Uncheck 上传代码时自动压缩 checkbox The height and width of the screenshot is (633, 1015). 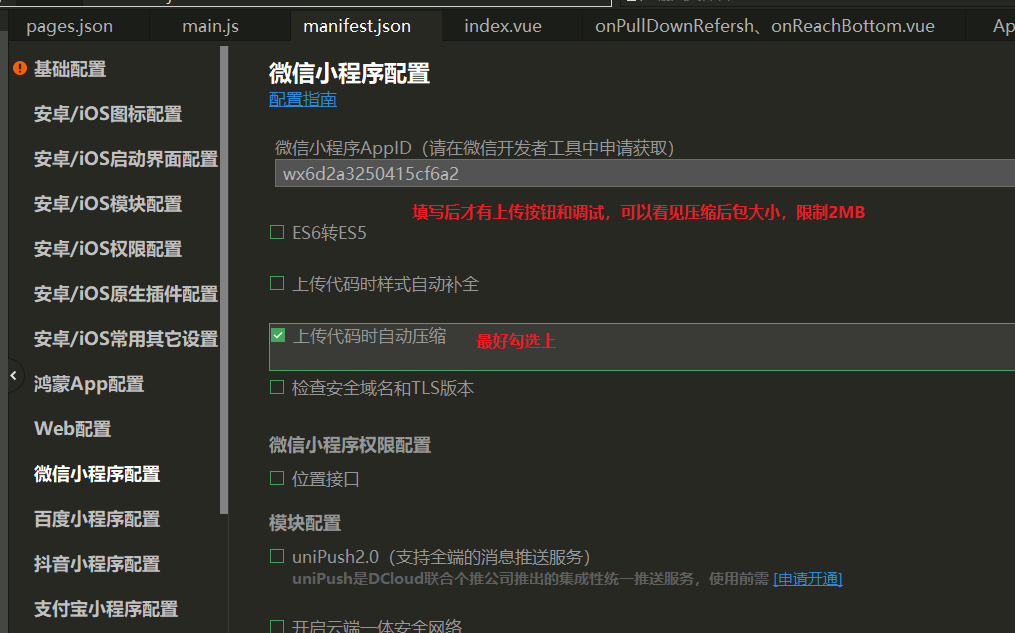(x=278, y=335)
